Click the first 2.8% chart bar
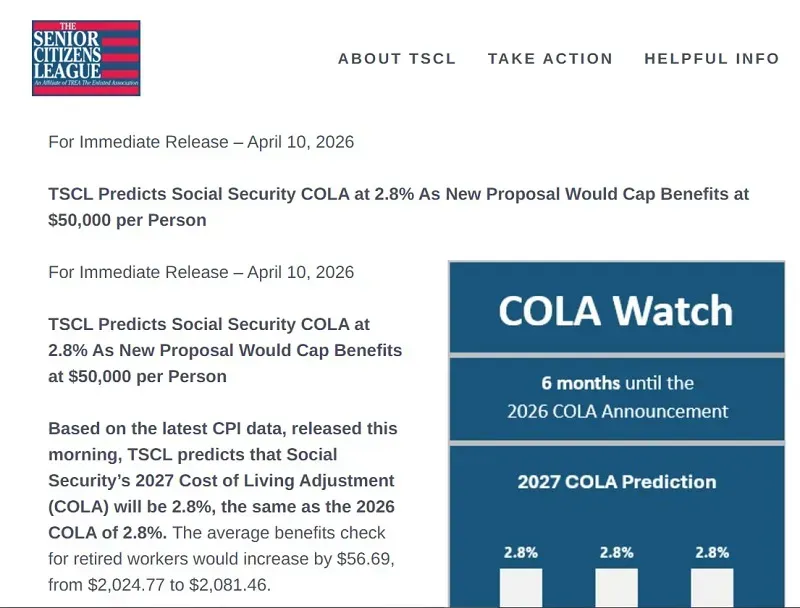Screen dimensions: 800x608 pos(521,585)
